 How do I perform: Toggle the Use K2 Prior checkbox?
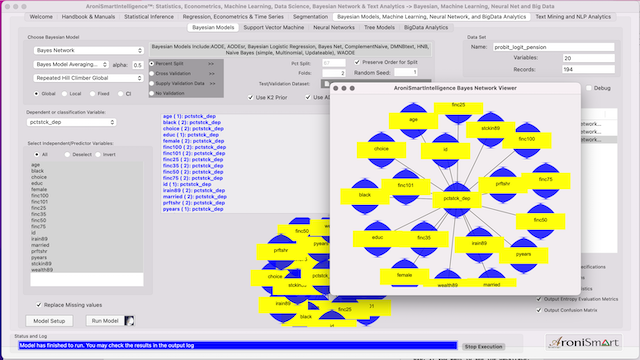pos(251,98)
